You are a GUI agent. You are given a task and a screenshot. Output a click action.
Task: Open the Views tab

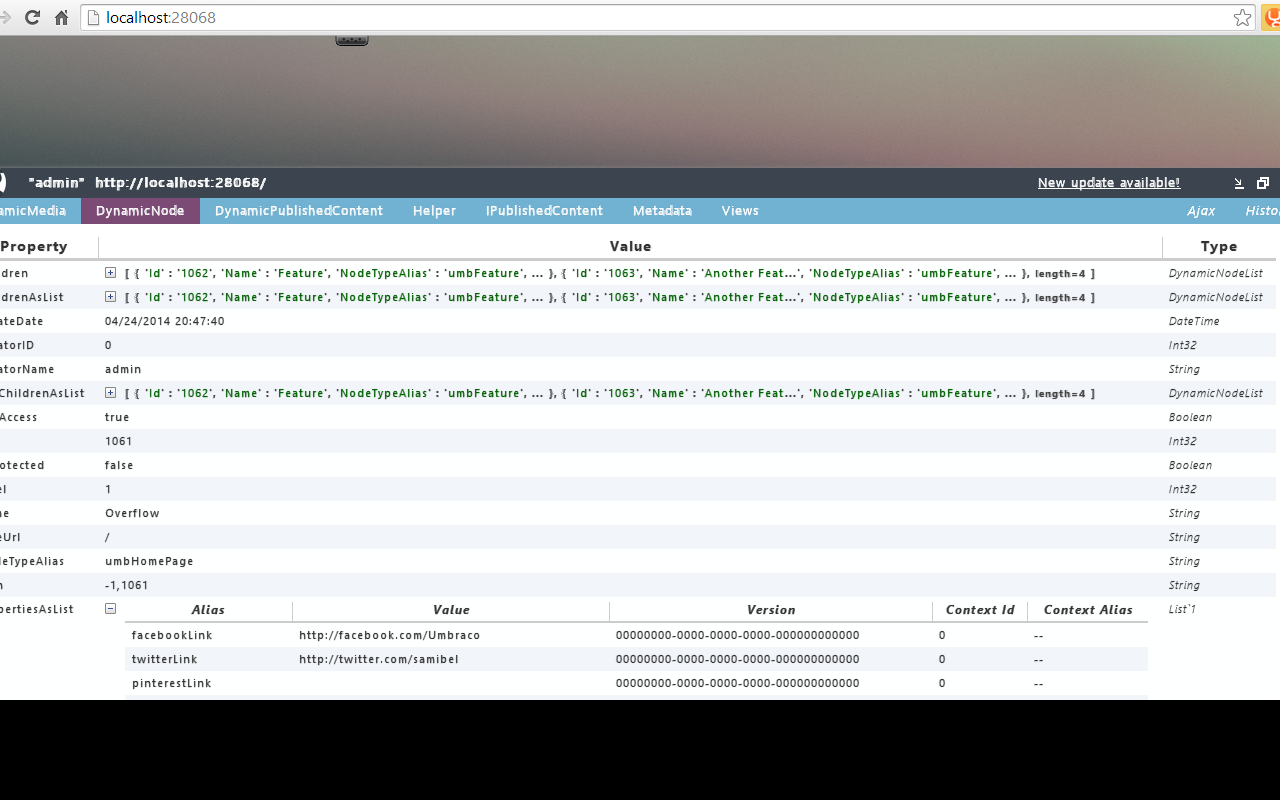pos(740,210)
